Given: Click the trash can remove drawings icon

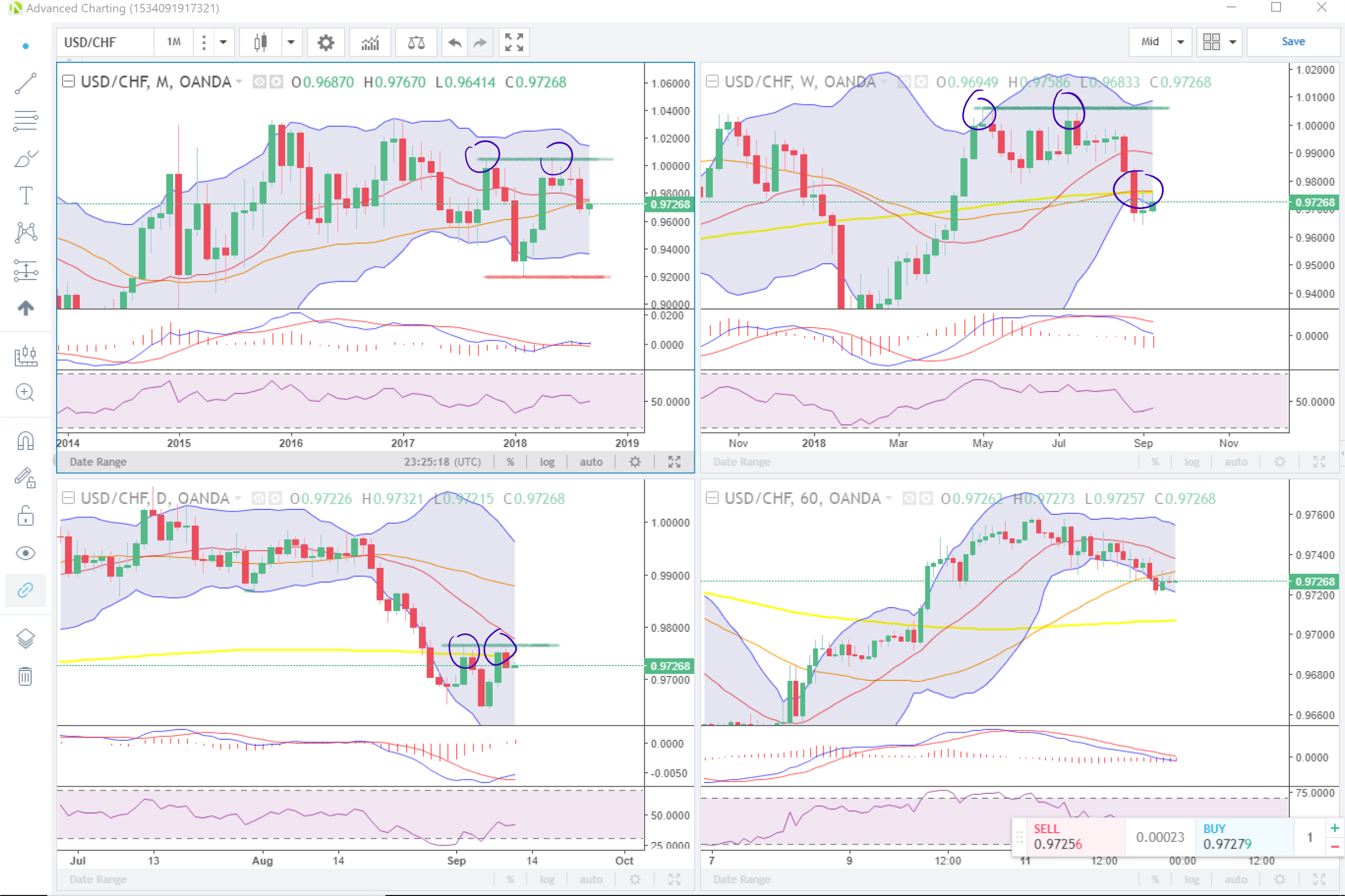Looking at the screenshot, I should tap(26, 677).
